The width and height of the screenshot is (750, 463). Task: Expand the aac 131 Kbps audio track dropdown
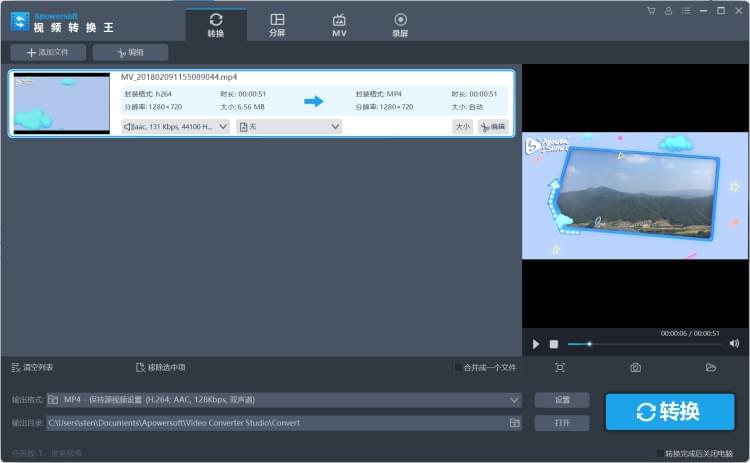pyautogui.click(x=176, y=127)
